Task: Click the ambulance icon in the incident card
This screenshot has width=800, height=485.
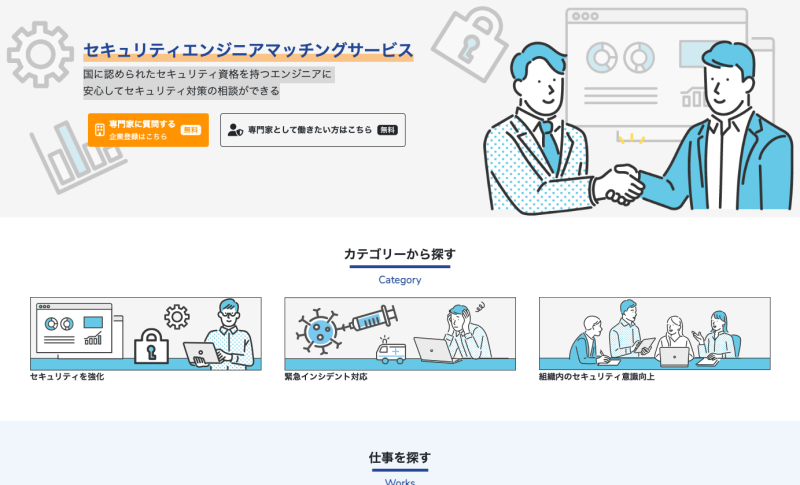Action: tap(391, 350)
